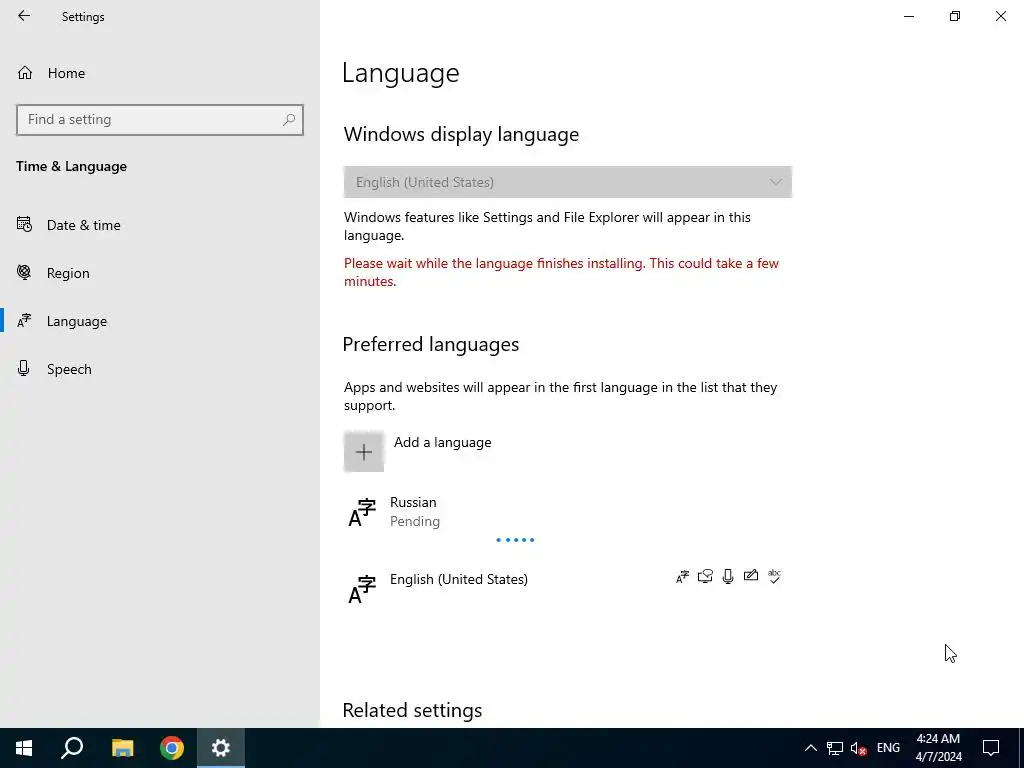Click the Speech microphone icon
Image resolution: width=1024 pixels, height=768 pixels.
pyautogui.click(x=24, y=368)
